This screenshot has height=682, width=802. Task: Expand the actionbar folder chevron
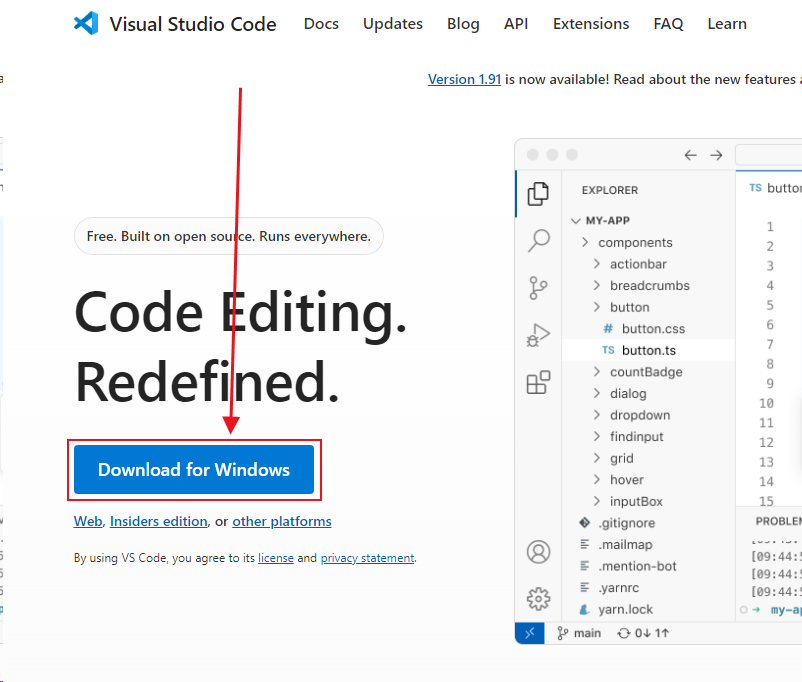(596, 263)
